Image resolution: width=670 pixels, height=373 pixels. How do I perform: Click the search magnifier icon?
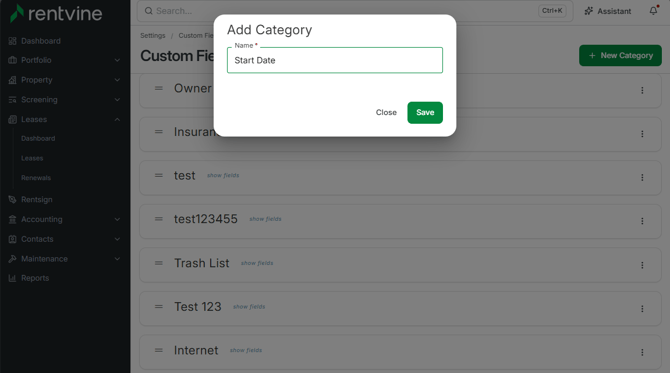point(149,11)
